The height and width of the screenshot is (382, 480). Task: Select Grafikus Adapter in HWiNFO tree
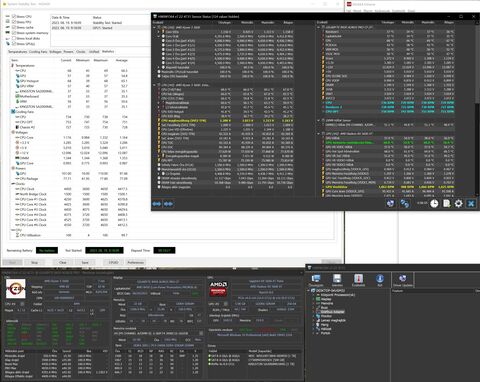332,312
